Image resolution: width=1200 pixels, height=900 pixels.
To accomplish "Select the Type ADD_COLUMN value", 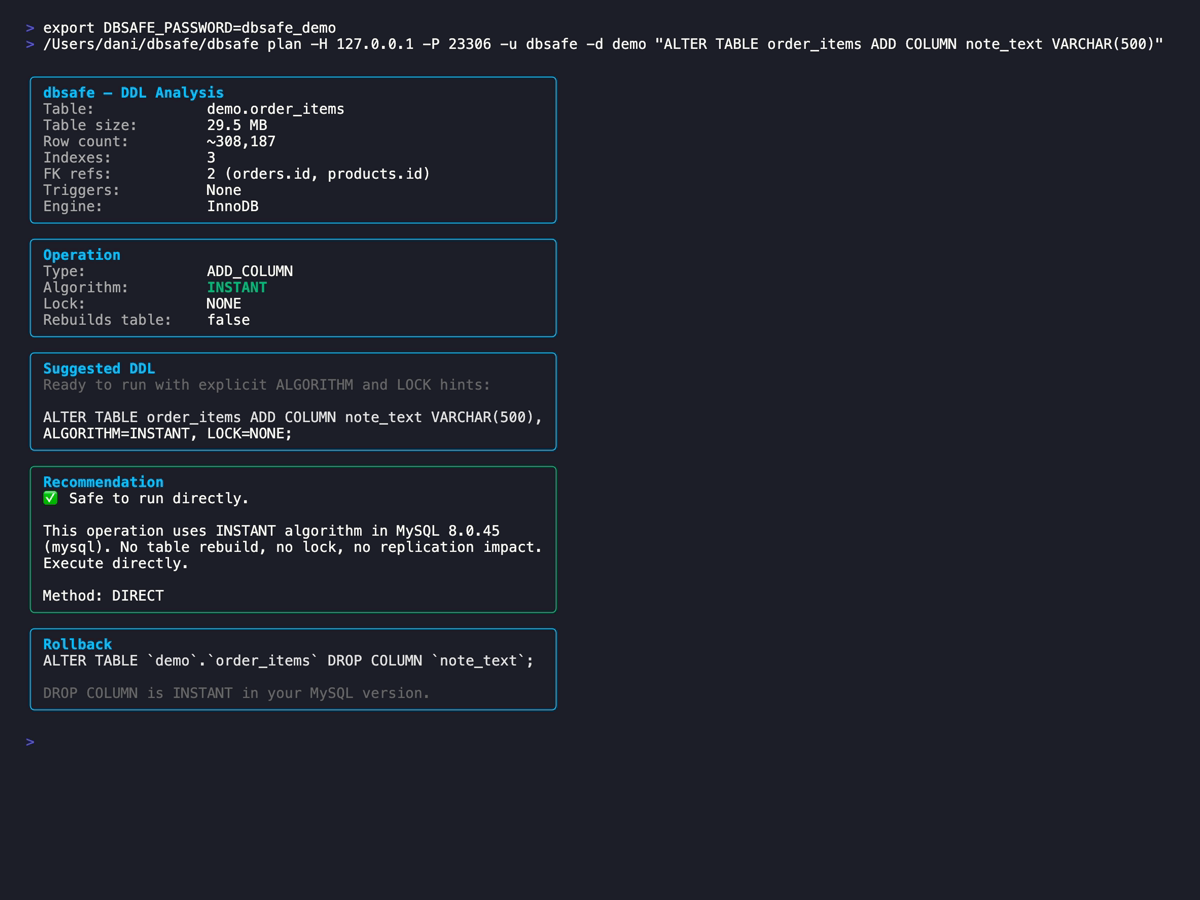I will pos(250,270).
